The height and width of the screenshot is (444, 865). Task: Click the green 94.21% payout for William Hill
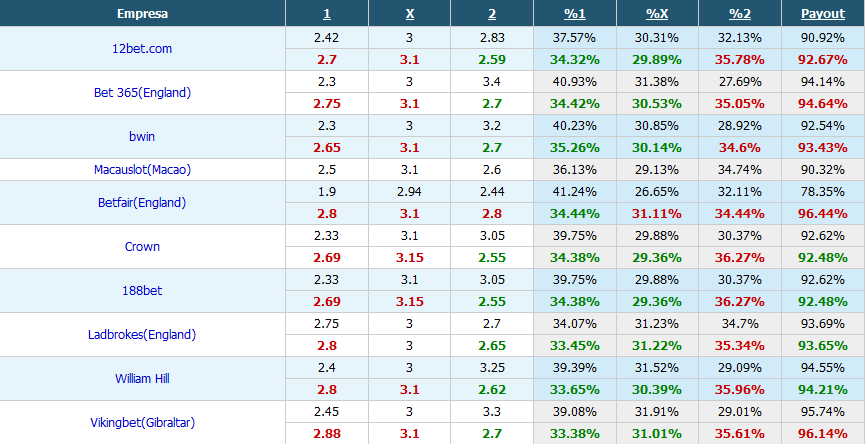[823, 390]
